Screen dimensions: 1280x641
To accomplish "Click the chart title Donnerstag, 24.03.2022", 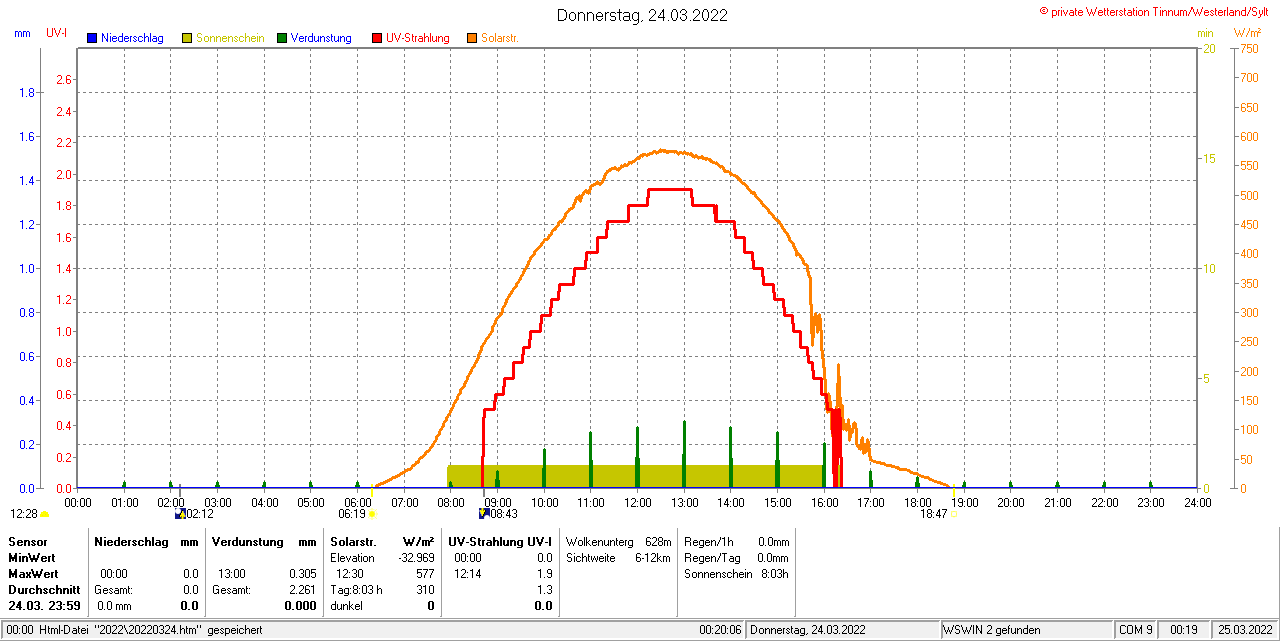I will 643,15.
